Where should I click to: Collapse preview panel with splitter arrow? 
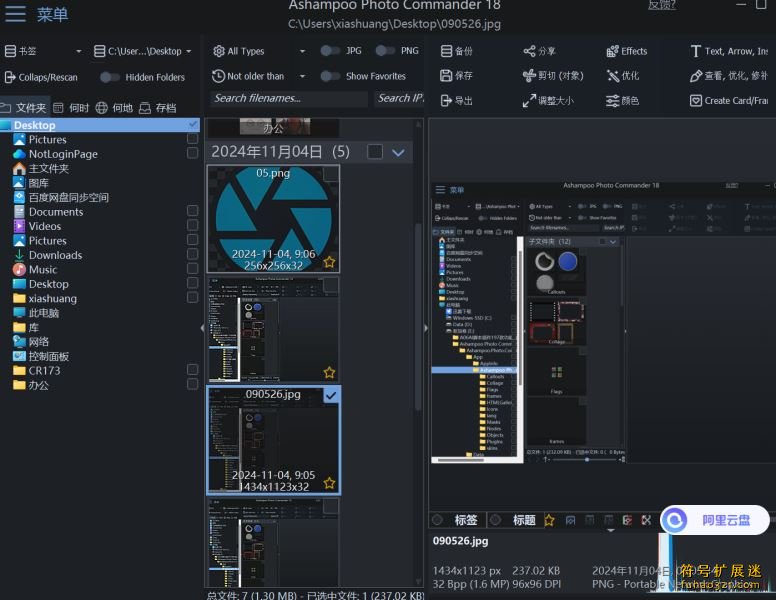coord(426,328)
